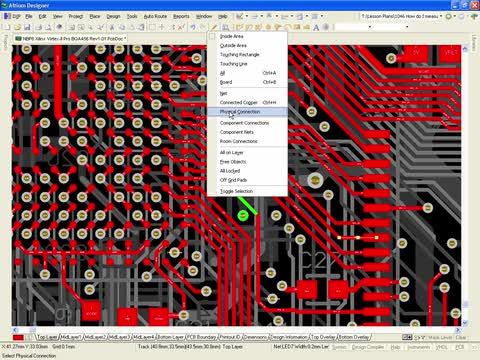
Task: Click the Place Pad icon
Action: pyautogui.click(x=268, y=27)
